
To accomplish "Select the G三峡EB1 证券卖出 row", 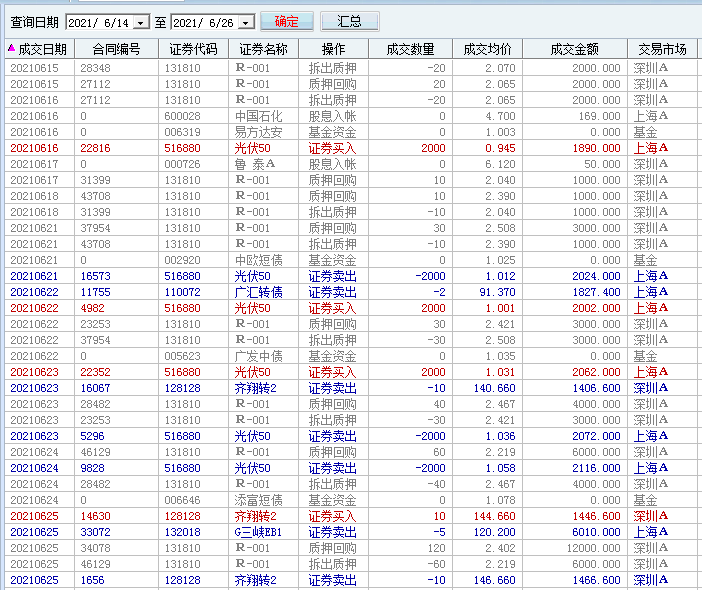I will tap(258, 532).
